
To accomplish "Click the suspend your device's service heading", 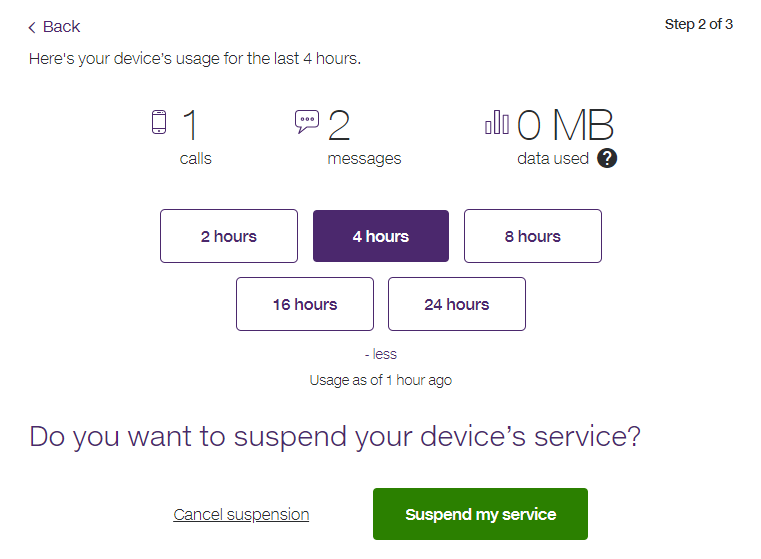I will [x=335, y=437].
